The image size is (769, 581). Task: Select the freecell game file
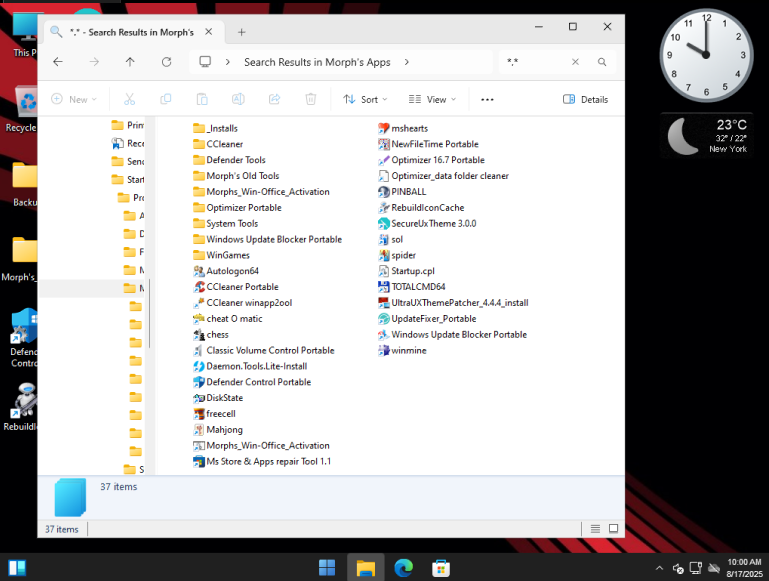[x=215, y=414]
